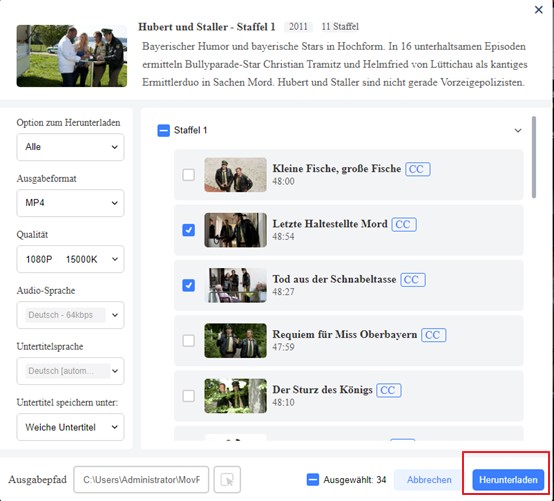Viewport: 554px width, 501px height.
Task: Open the Qualität 1080P 15000K dropdown
Action: point(70,259)
